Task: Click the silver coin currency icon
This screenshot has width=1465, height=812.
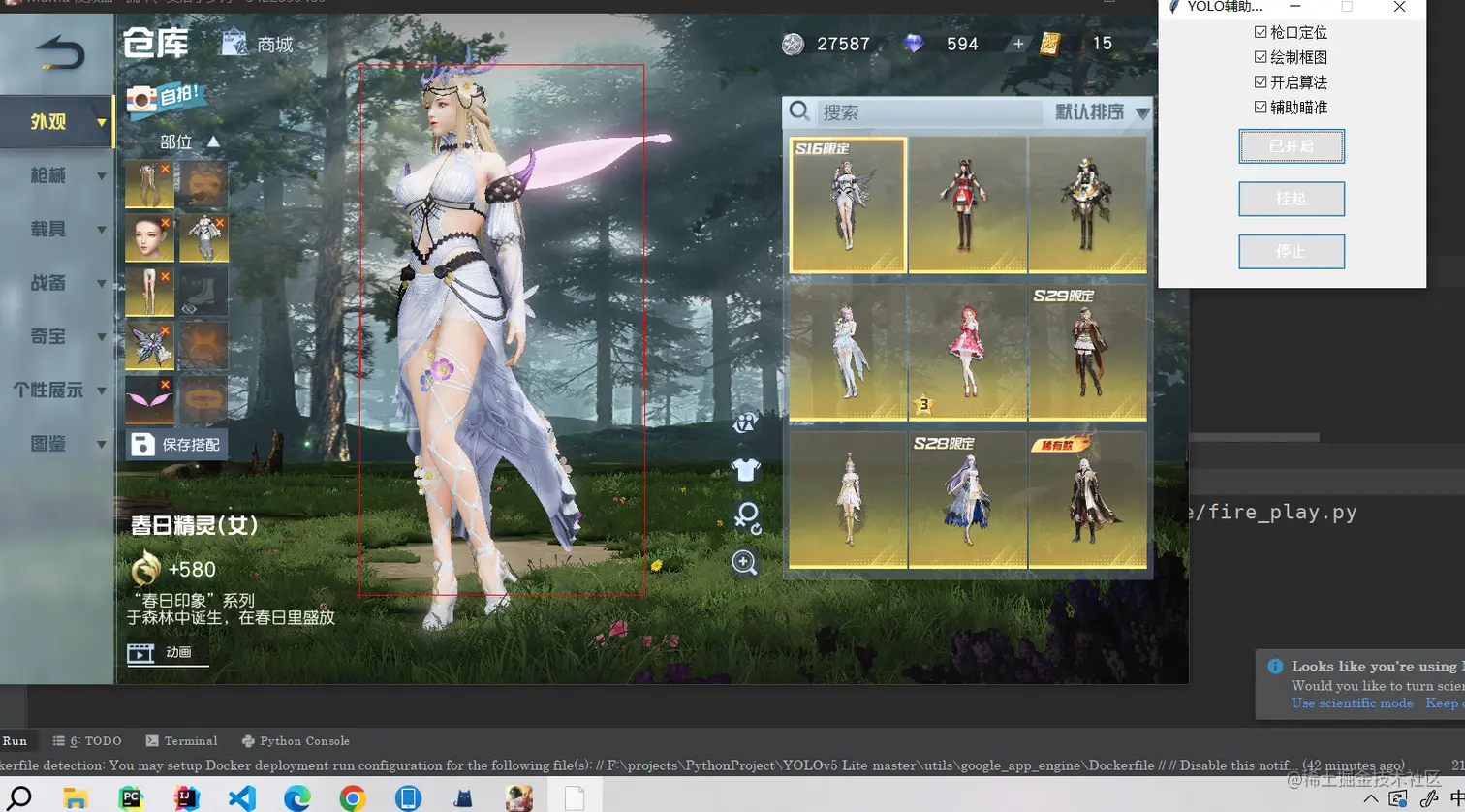Action: [794, 44]
